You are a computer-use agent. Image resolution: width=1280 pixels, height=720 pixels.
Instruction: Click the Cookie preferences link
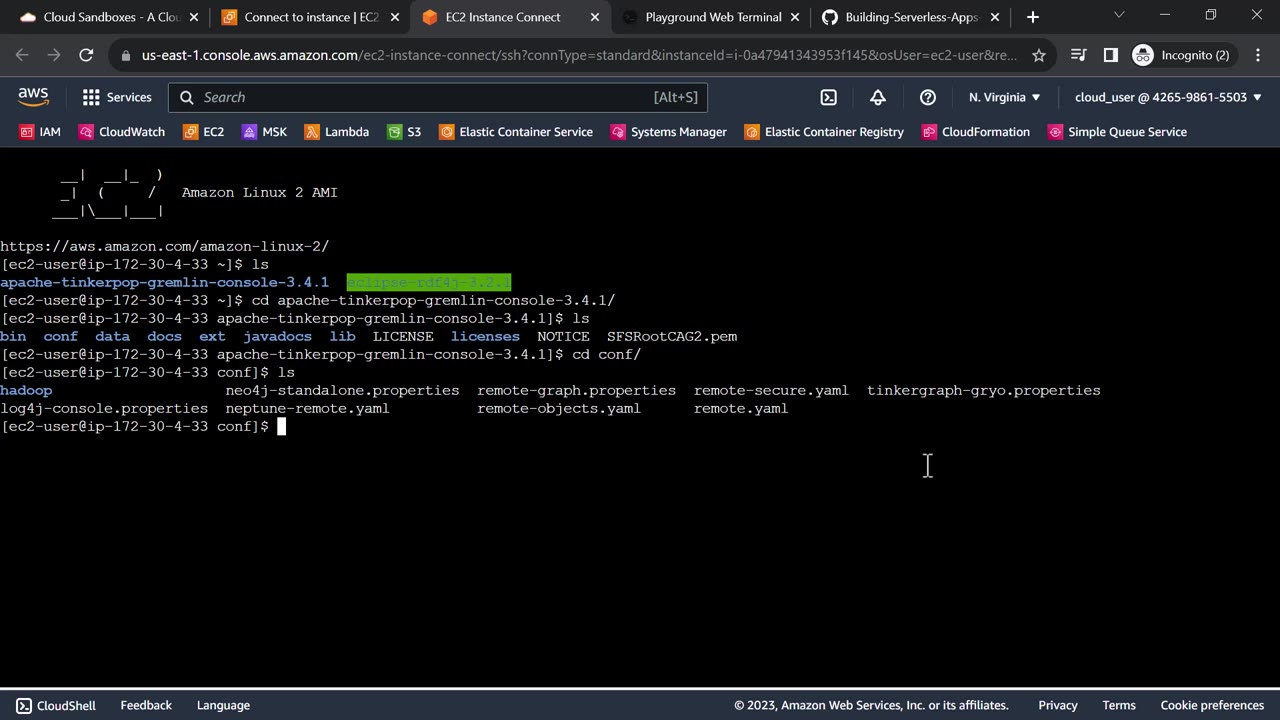(x=1212, y=705)
